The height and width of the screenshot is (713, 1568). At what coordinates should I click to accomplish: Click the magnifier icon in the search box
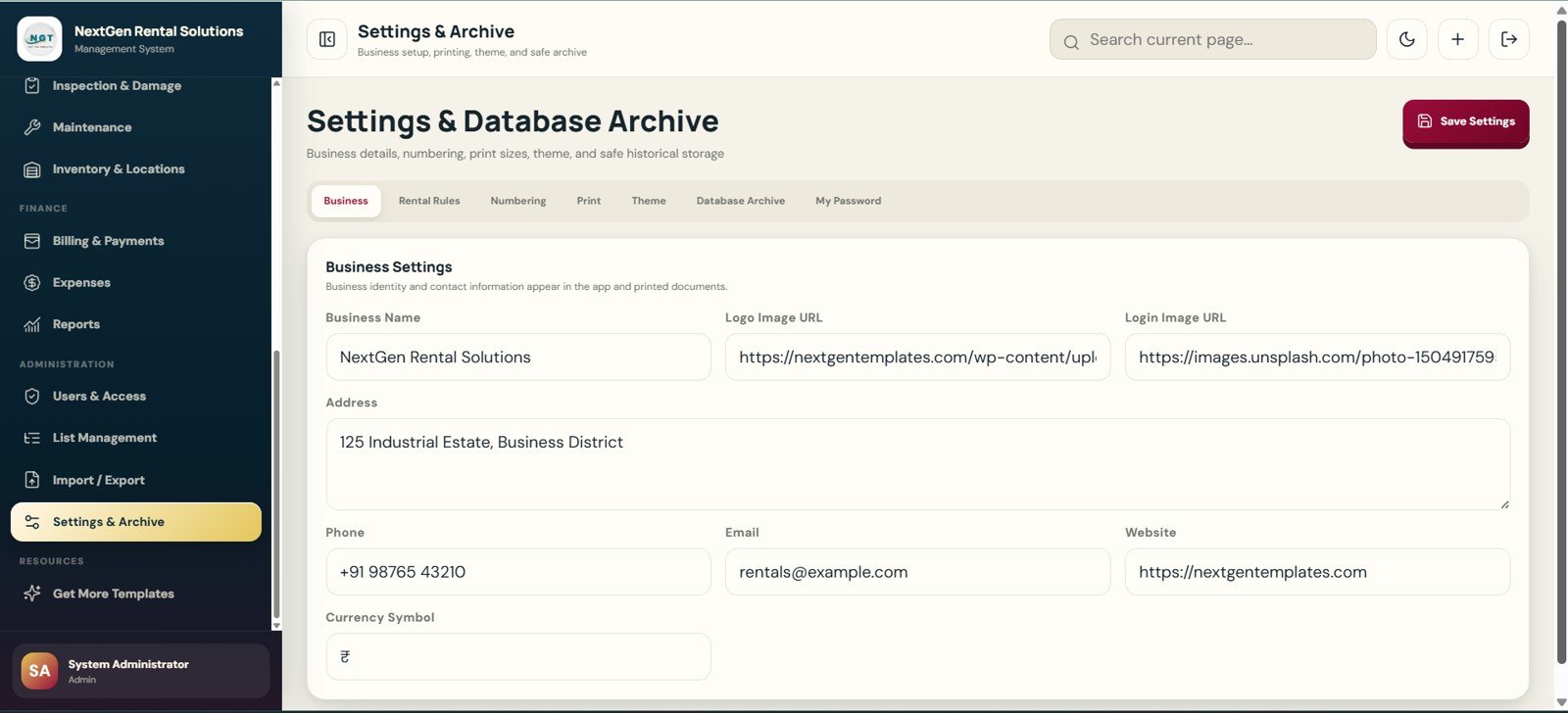1071,41
